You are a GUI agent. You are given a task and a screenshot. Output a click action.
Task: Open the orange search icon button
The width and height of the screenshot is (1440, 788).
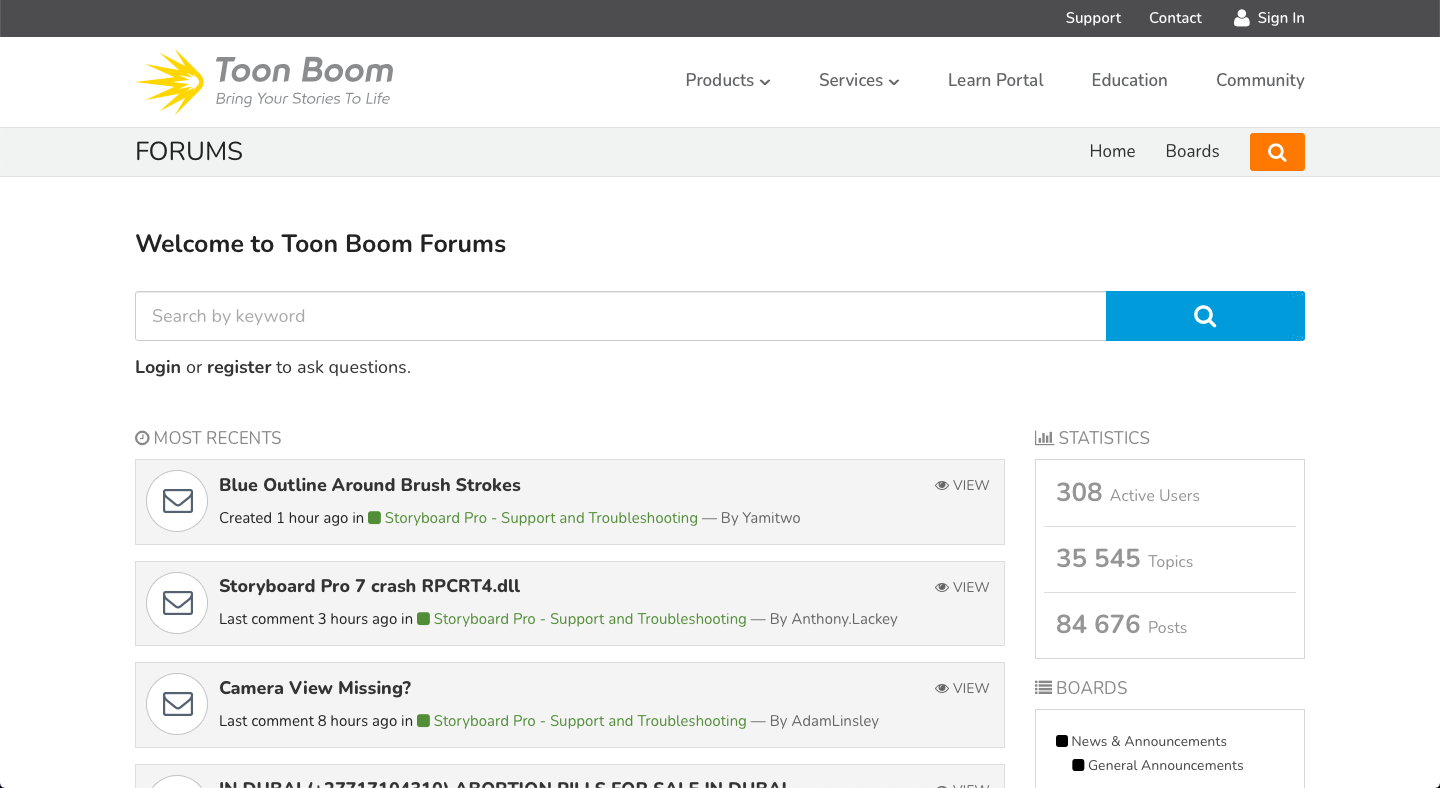[1277, 152]
